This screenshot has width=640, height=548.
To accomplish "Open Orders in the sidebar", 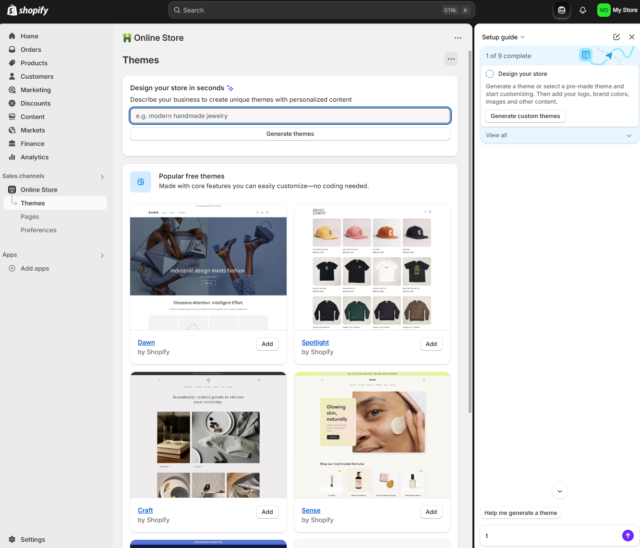I will pyautogui.click(x=31, y=49).
